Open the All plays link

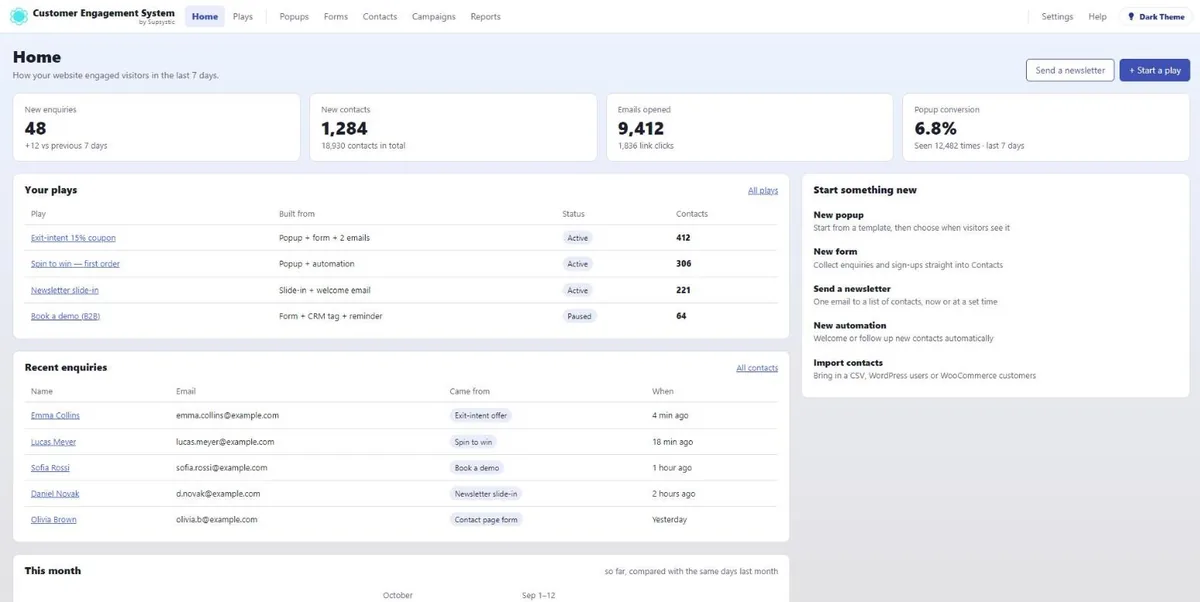tap(763, 190)
